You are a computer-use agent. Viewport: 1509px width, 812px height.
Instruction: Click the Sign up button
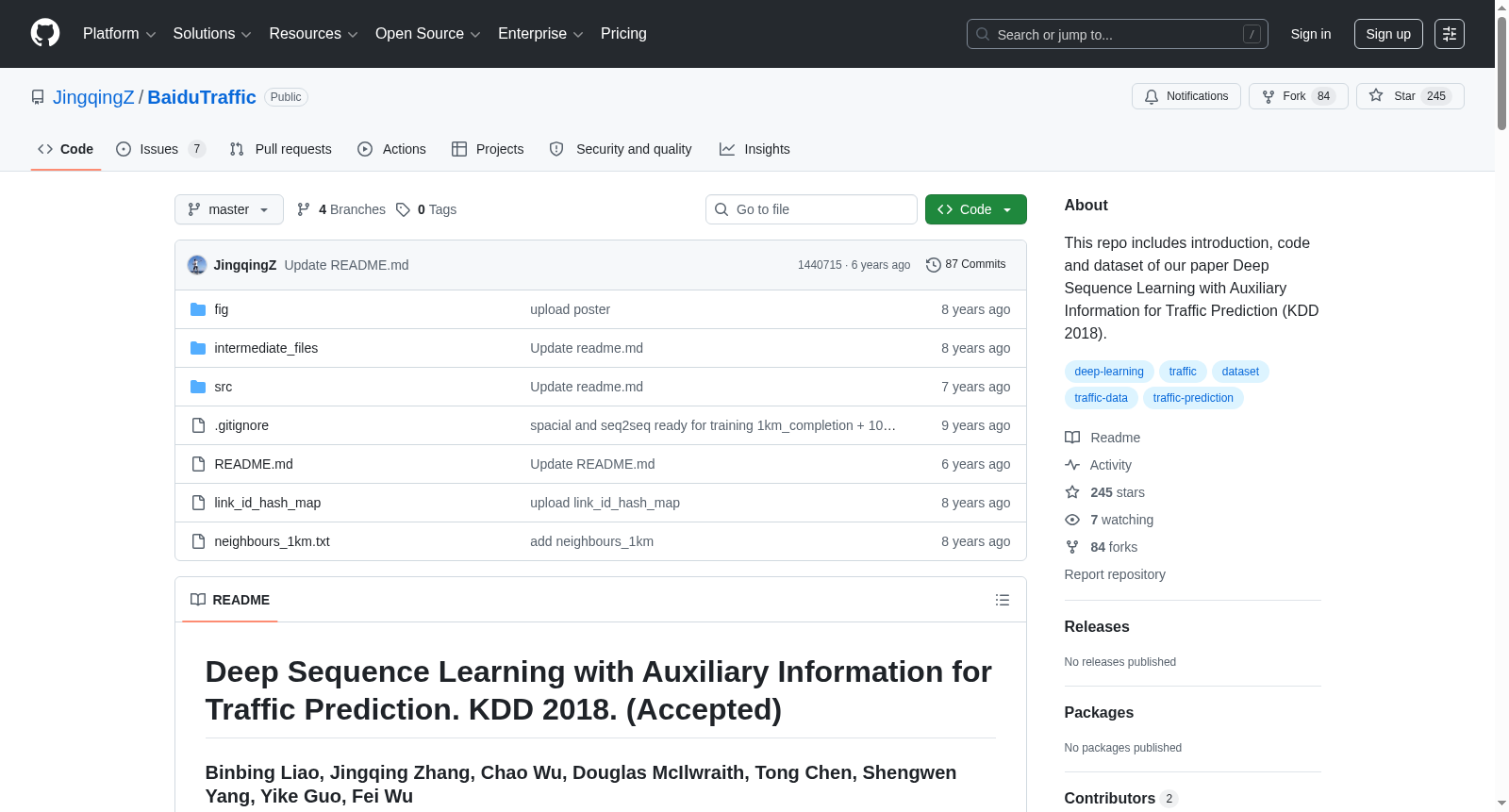[x=1388, y=34]
